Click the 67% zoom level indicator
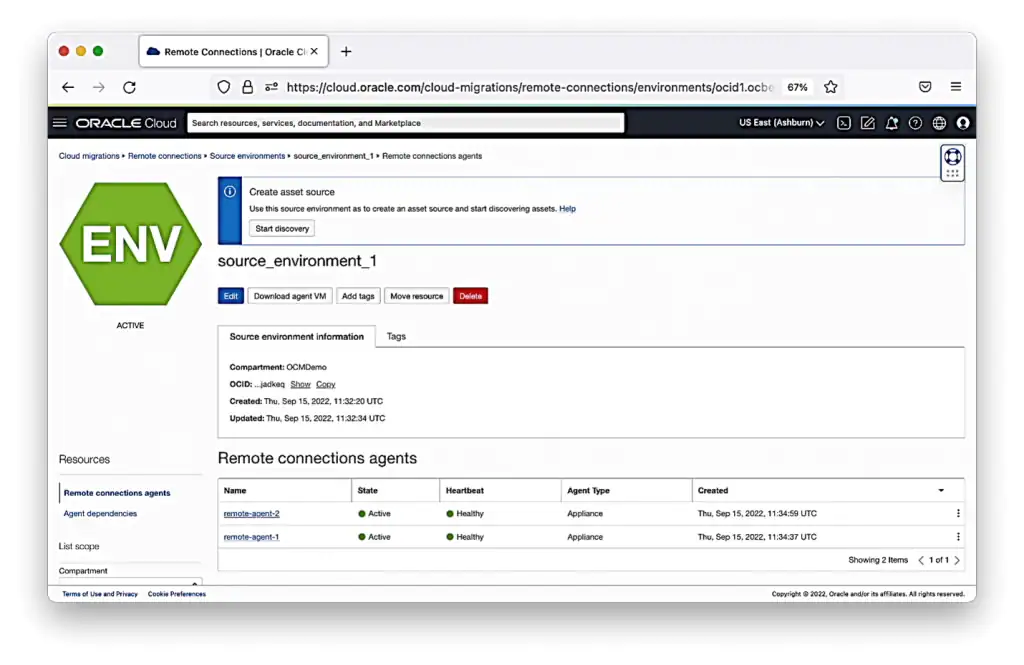Image resolution: width=1024 pixels, height=665 pixels. pyautogui.click(x=797, y=87)
